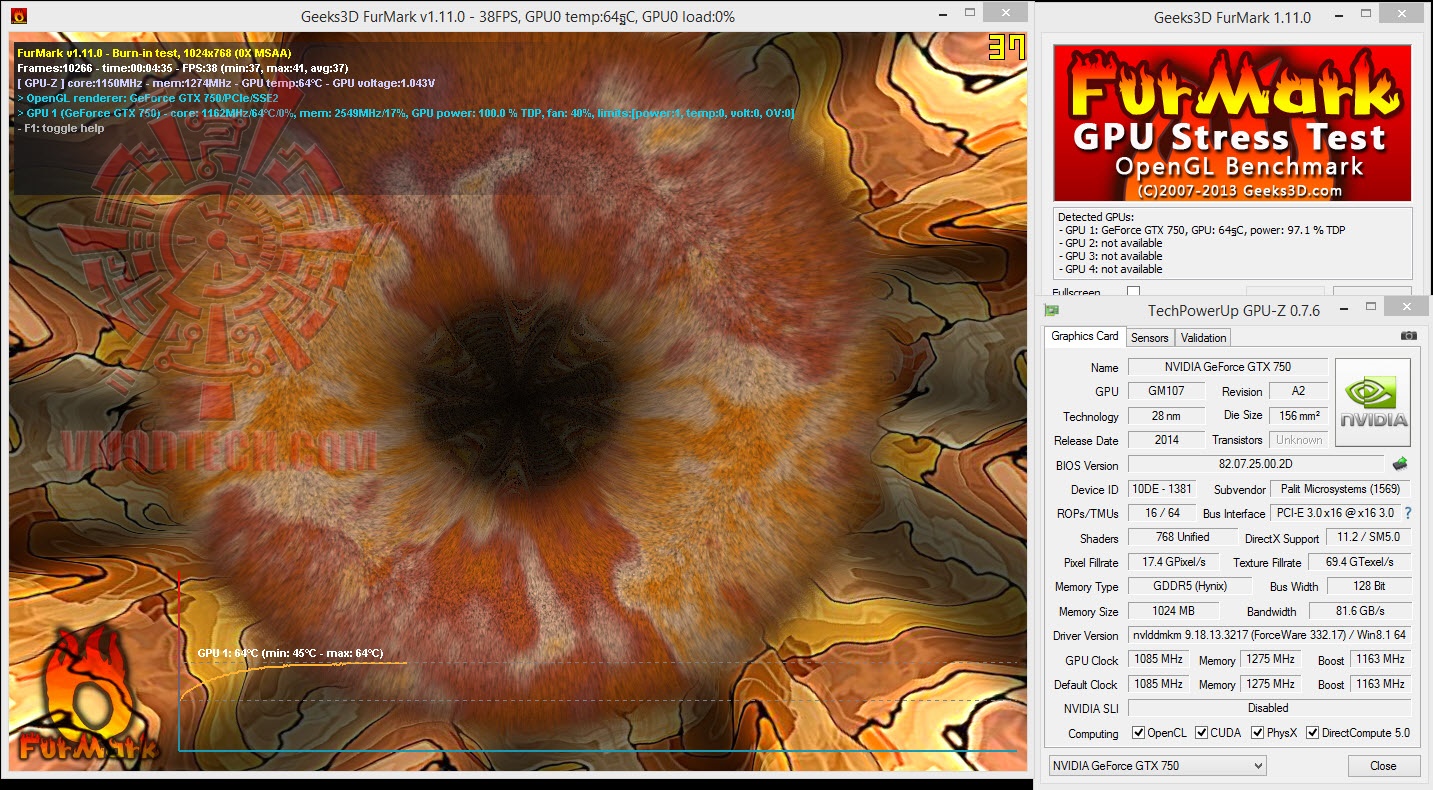Image resolution: width=1433 pixels, height=790 pixels.
Task: Click the Device ID value 10DE - 1381
Action: pos(1161,489)
